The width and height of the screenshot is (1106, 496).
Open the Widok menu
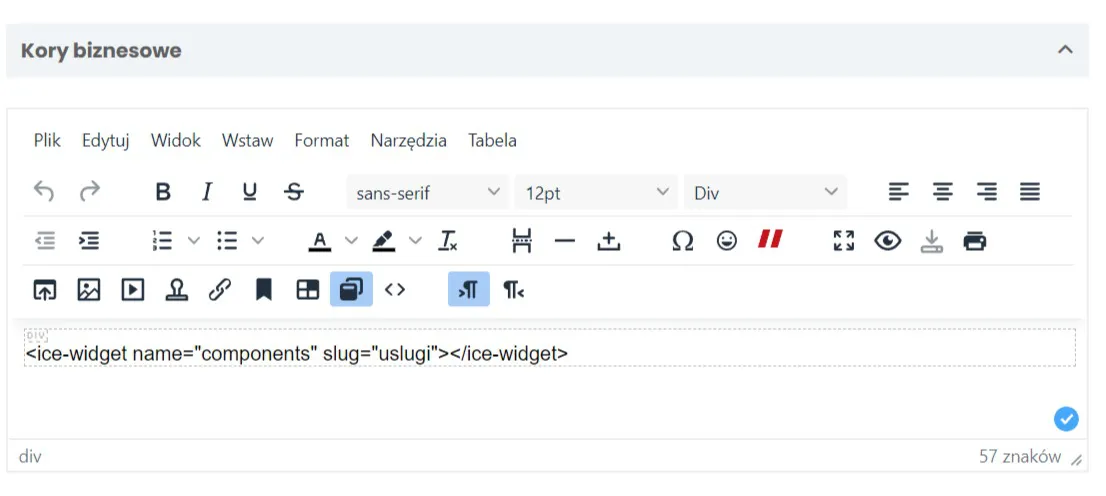click(x=176, y=140)
